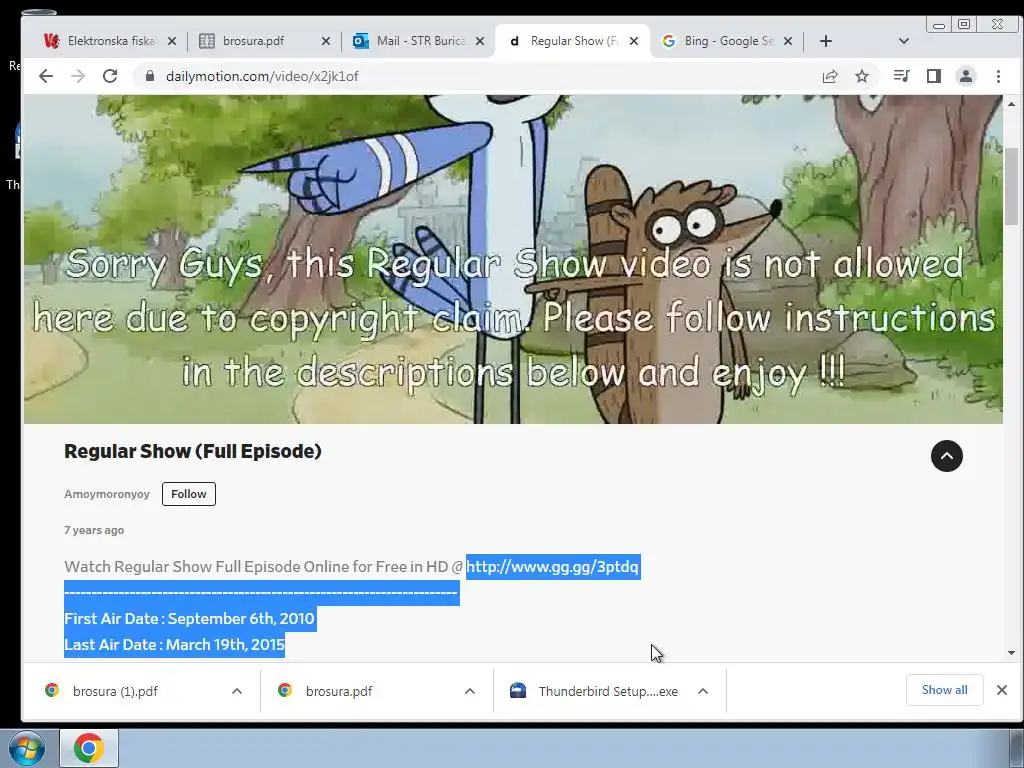Restore the Chrome window size
1024x768 pixels.
click(x=964, y=24)
